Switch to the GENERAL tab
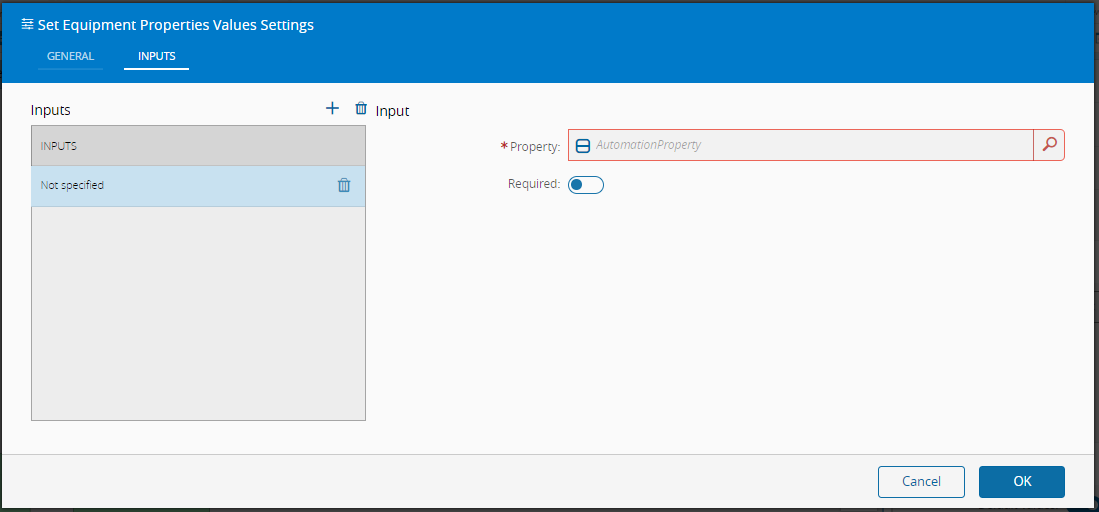1099x512 pixels. tap(70, 56)
